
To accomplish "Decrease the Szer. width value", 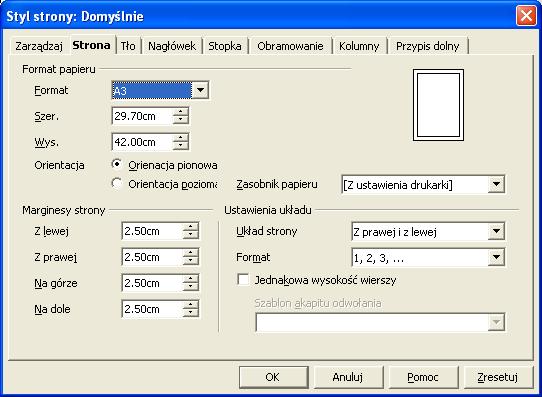I will tap(180, 120).
